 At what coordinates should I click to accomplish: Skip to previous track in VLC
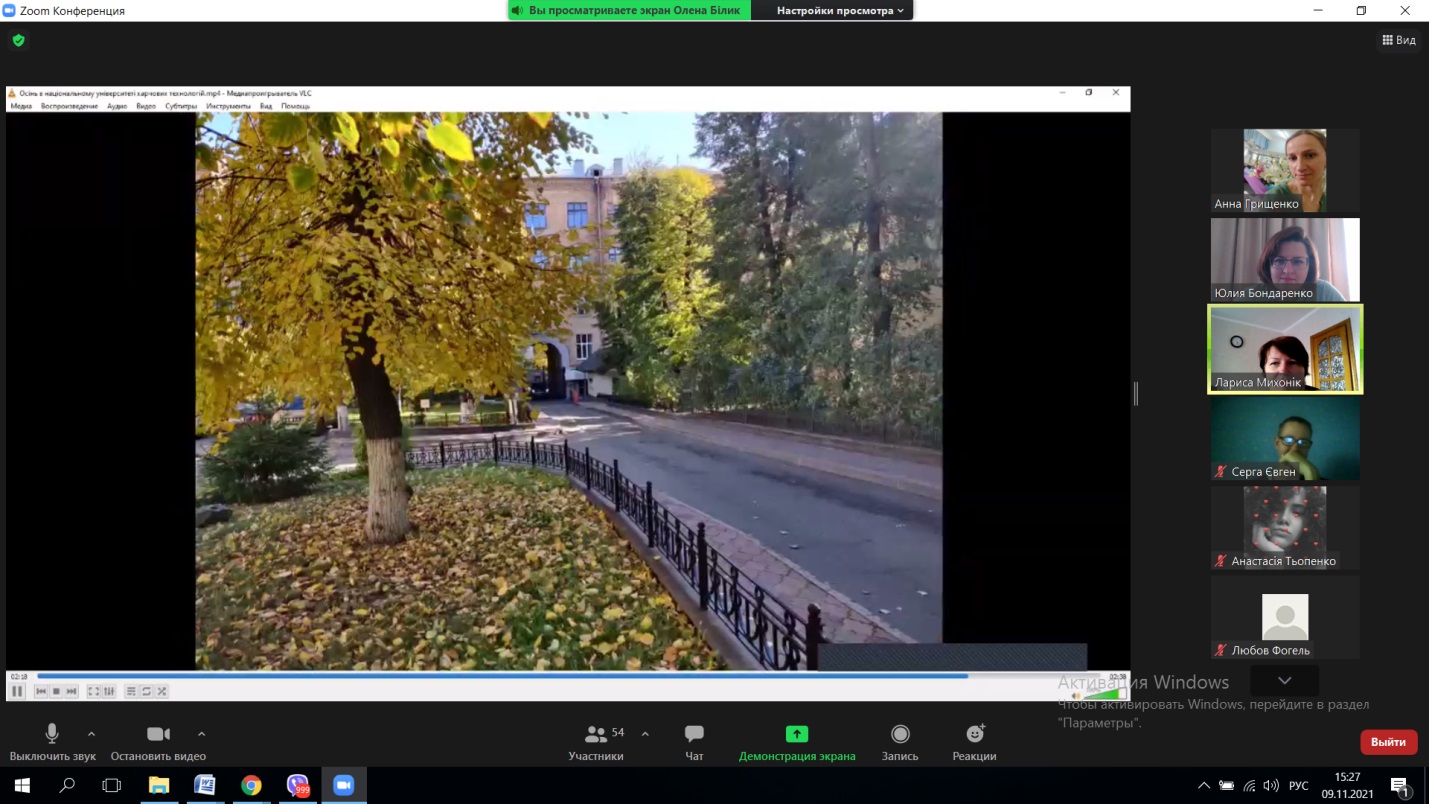[41, 691]
